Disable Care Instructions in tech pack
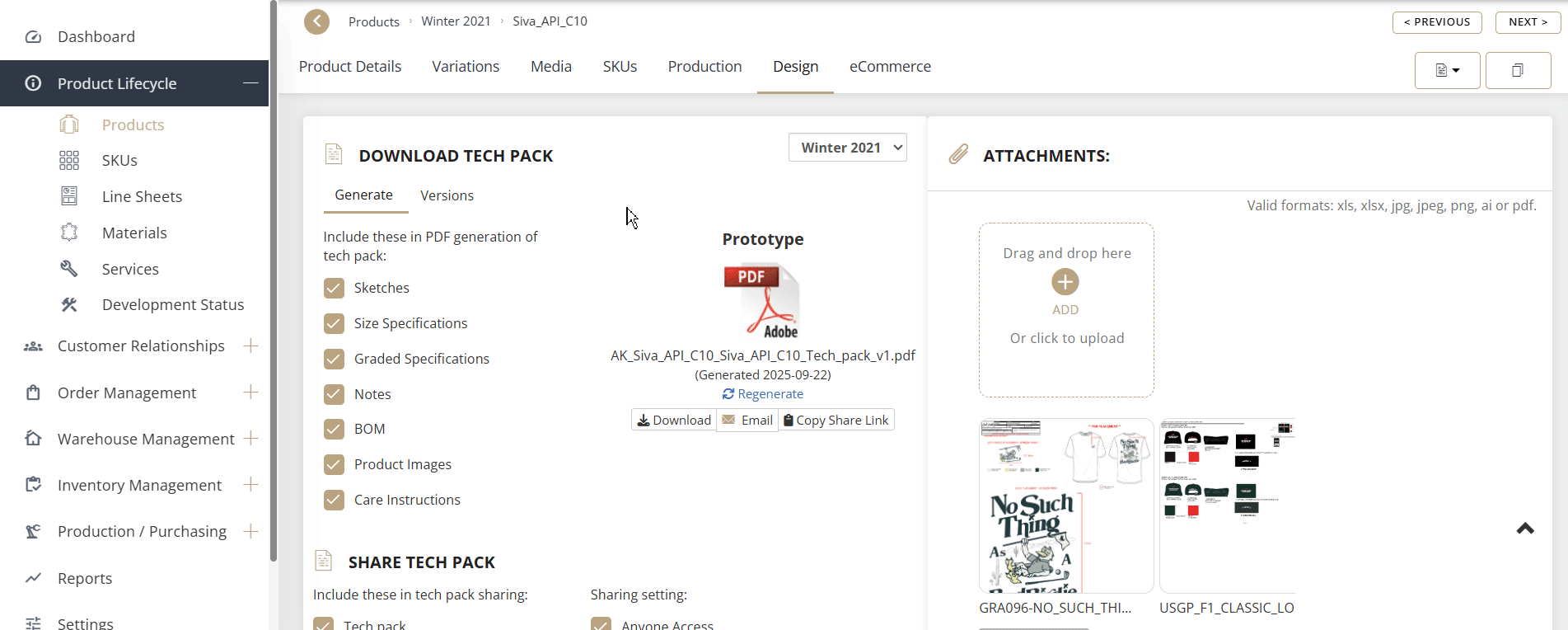 334,501
